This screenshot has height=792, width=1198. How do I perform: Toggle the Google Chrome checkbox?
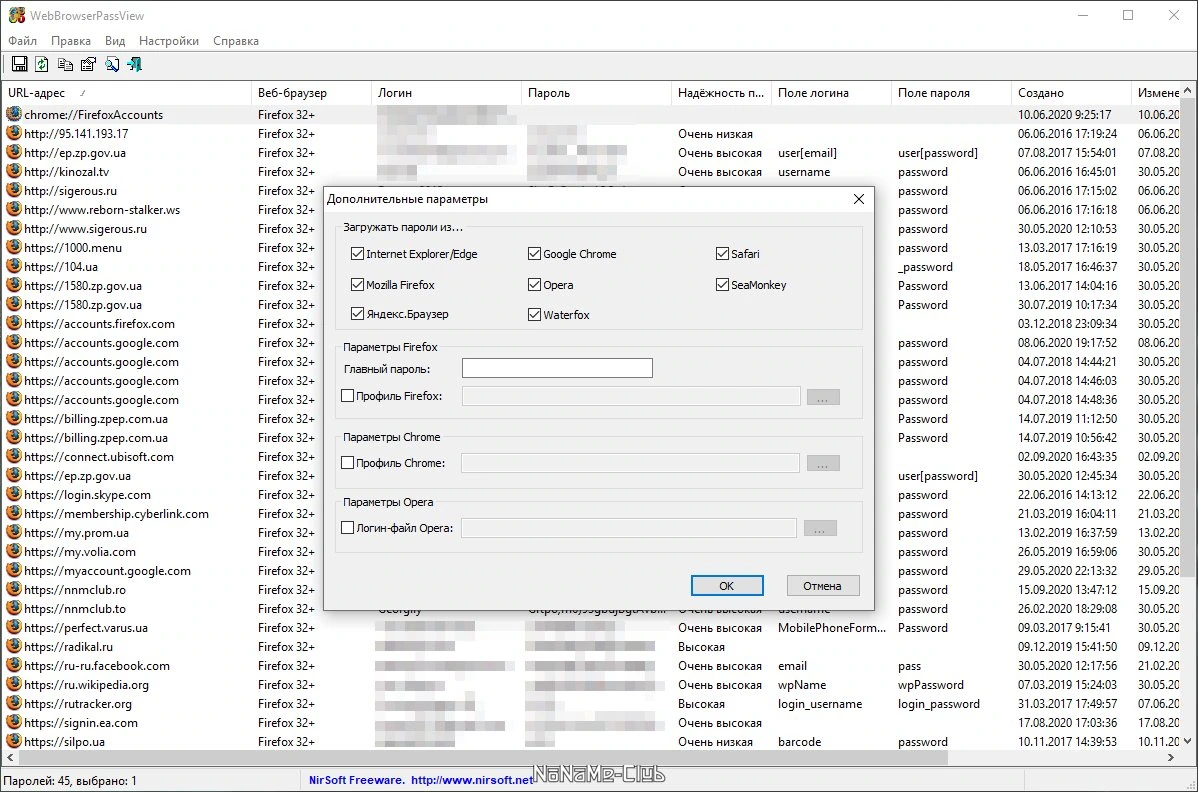pos(534,254)
